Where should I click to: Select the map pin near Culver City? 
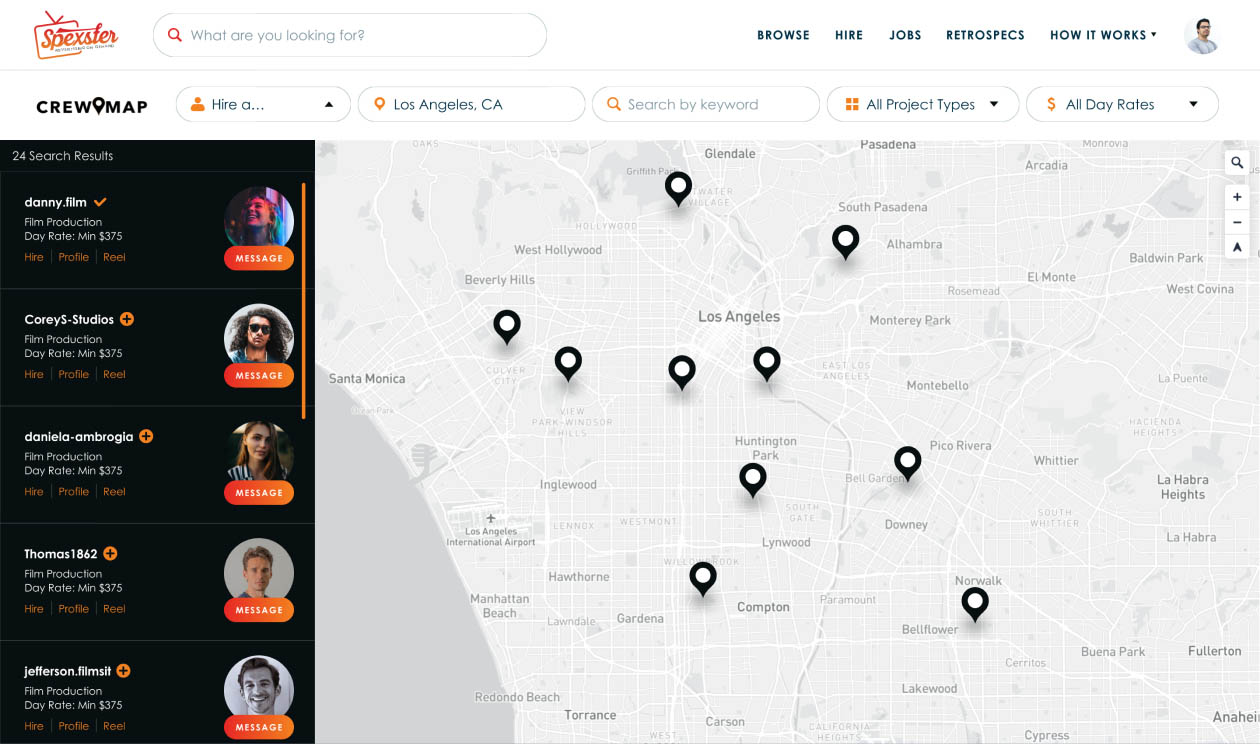[x=507, y=328]
